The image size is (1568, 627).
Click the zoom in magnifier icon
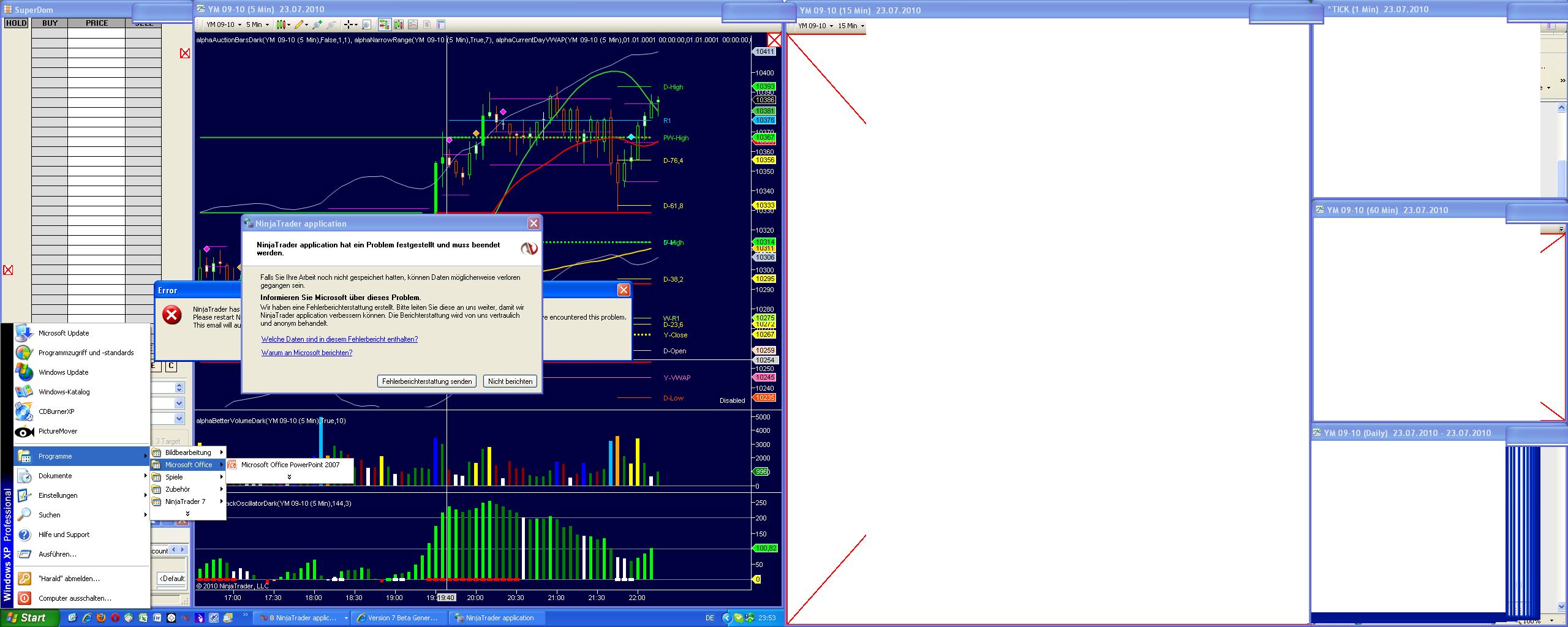[x=317, y=24]
